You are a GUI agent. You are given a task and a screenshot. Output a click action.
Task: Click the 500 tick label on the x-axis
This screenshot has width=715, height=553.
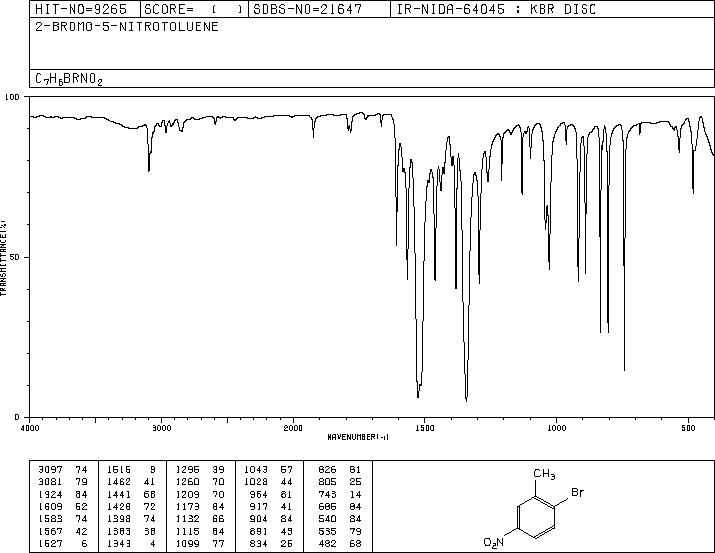[688, 428]
